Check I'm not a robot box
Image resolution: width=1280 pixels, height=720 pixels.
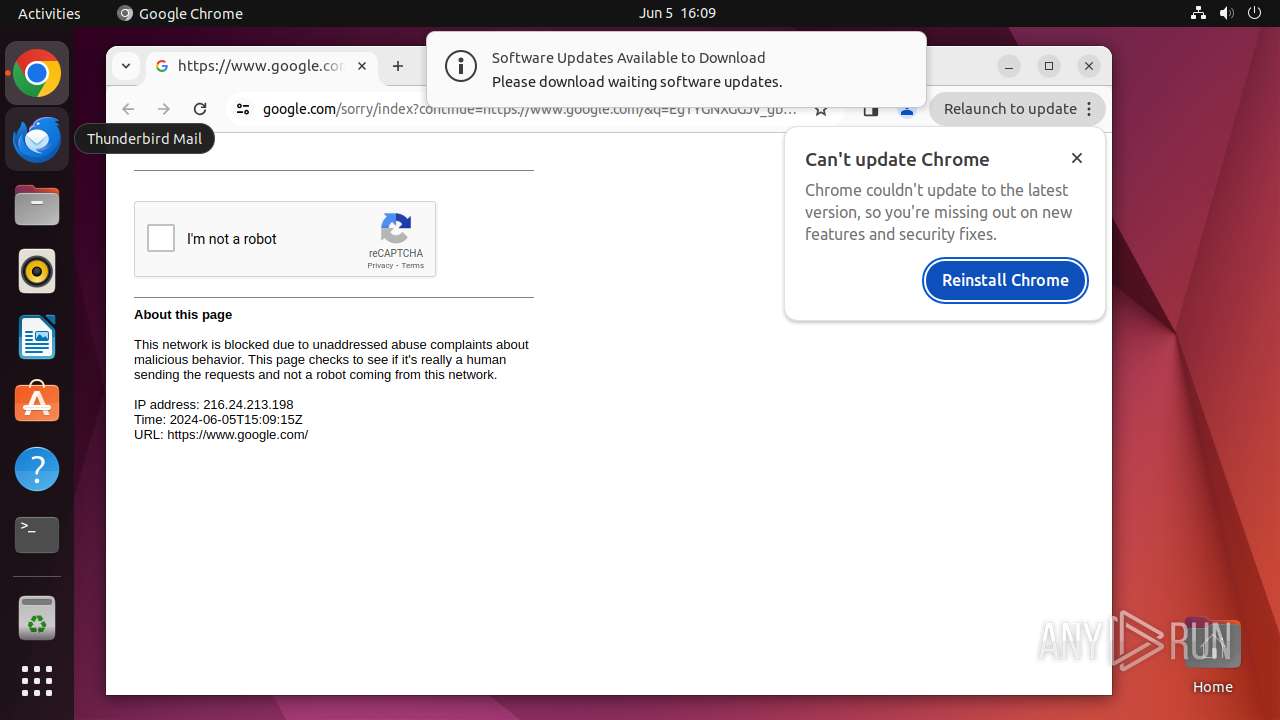161,238
